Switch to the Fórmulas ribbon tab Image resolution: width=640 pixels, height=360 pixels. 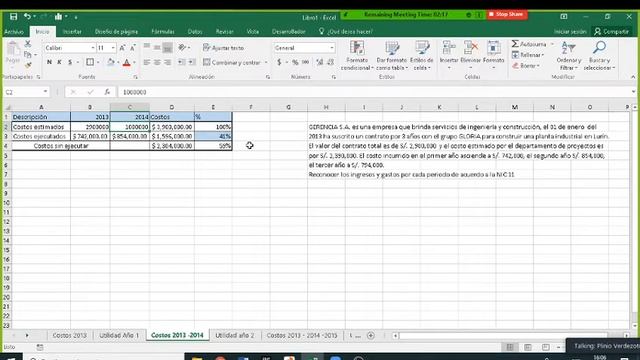163,31
